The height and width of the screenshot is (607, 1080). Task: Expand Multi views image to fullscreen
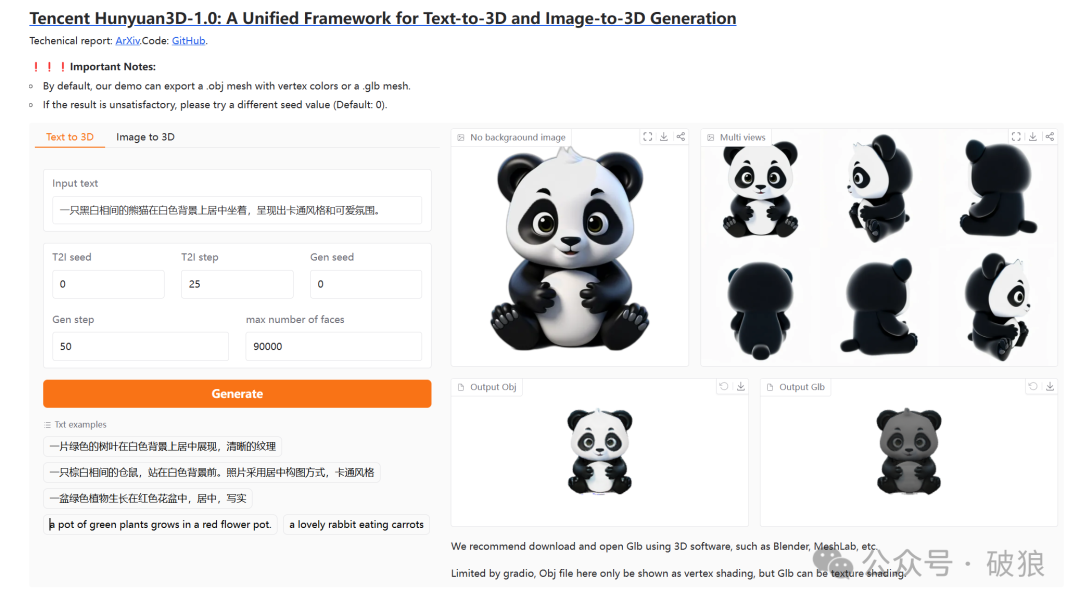pyautogui.click(x=1016, y=136)
